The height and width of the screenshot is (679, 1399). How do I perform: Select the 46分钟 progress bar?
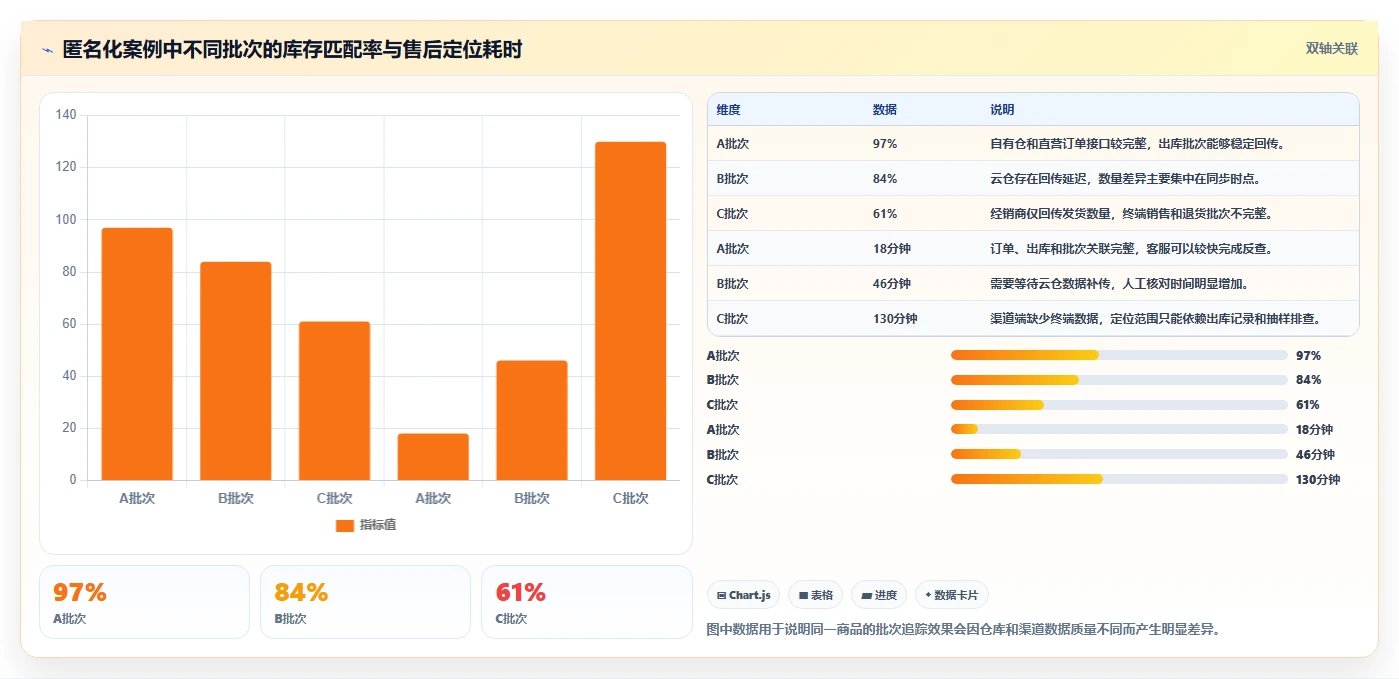coord(1119,454)
